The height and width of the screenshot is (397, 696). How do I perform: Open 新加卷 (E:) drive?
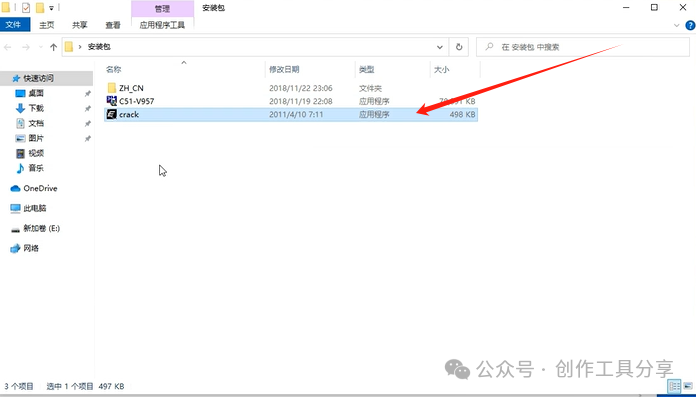(41, 228)
